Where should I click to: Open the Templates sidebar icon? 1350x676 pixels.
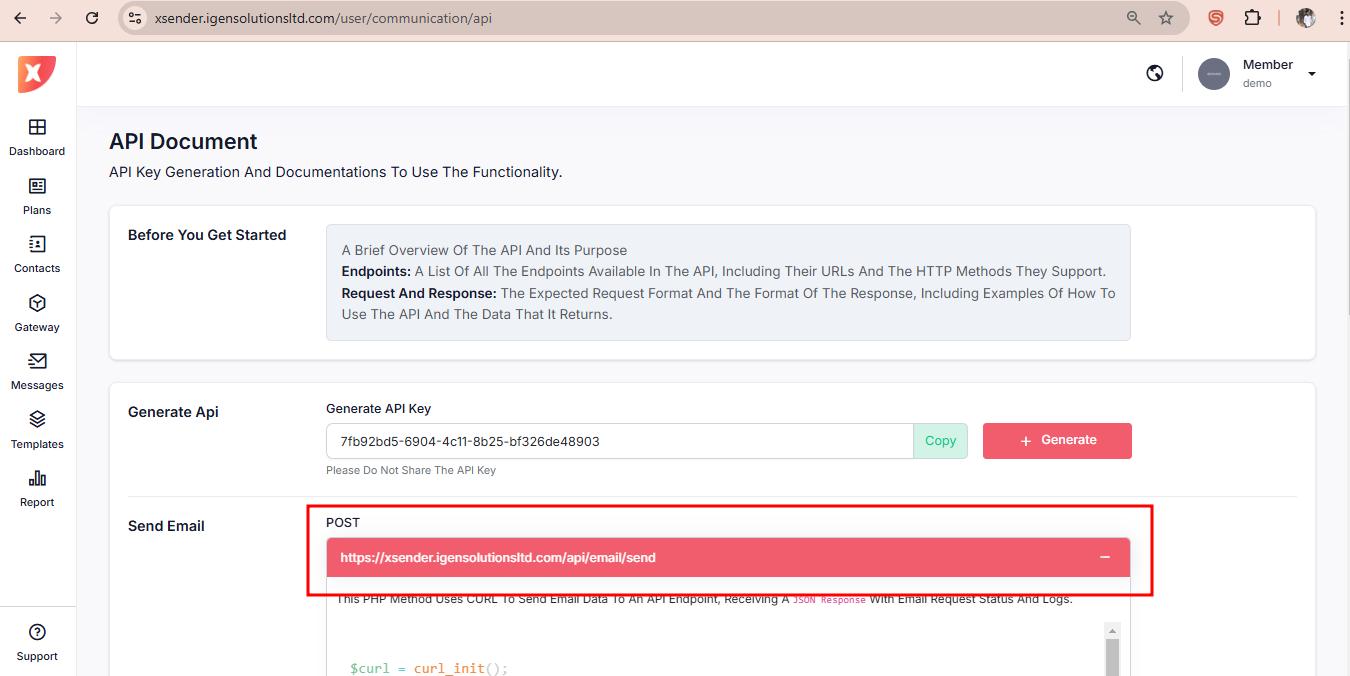point(37,430)
